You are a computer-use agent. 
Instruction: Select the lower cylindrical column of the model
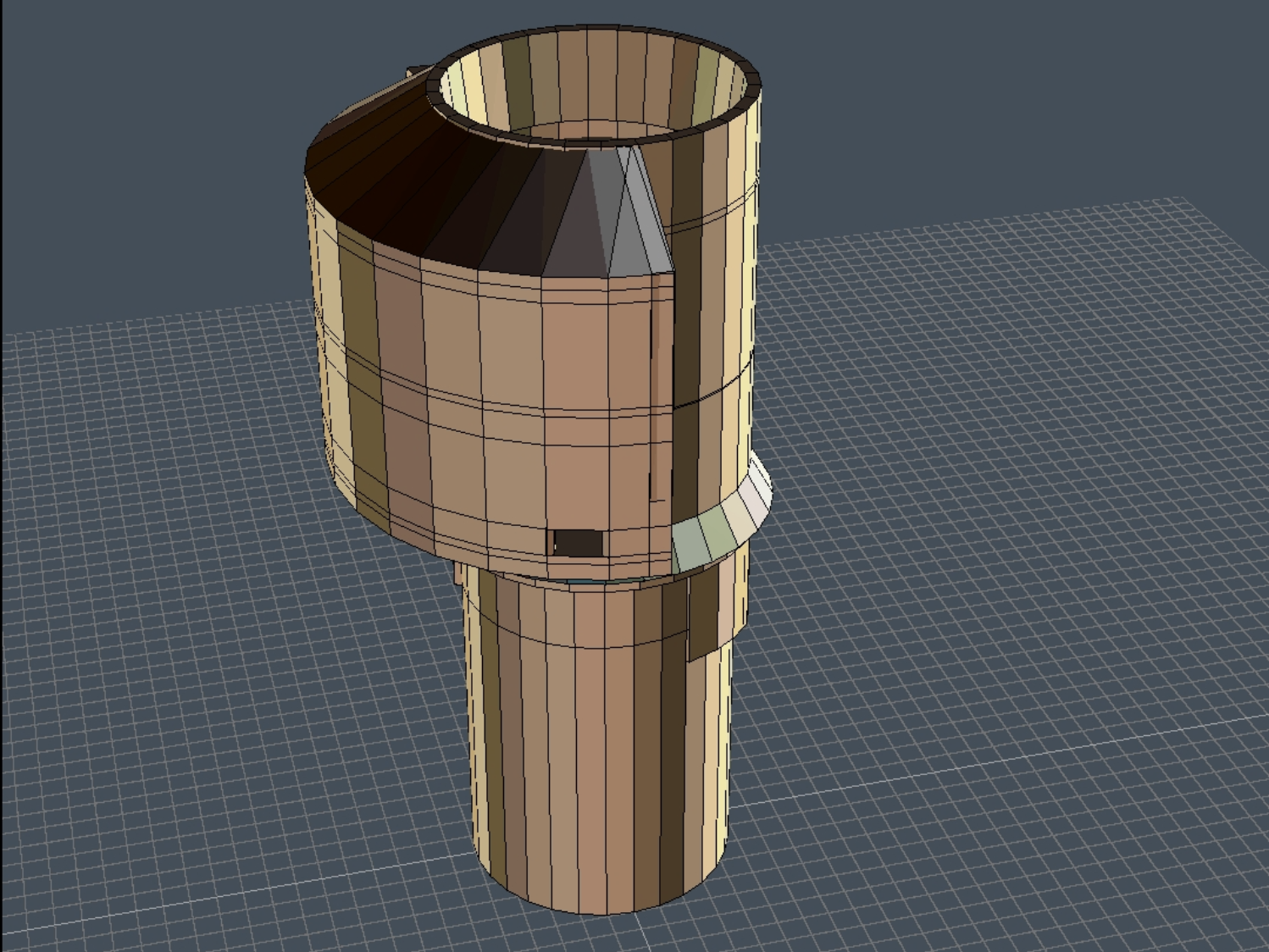tap(597, 737)
